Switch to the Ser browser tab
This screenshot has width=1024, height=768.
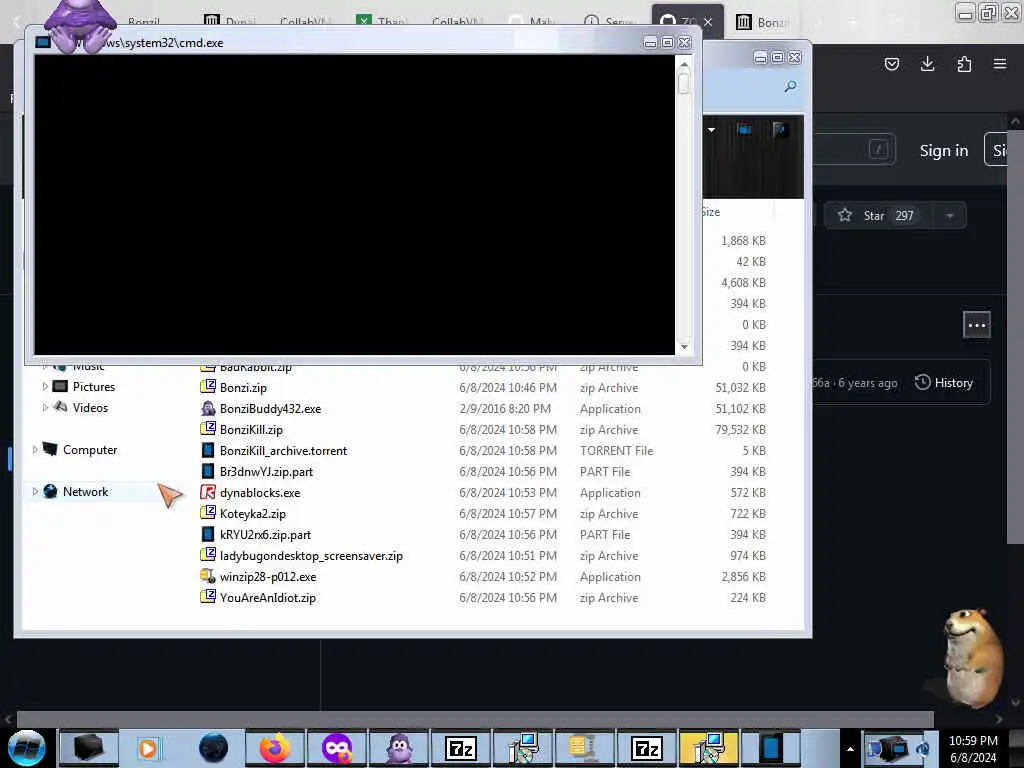611,22
